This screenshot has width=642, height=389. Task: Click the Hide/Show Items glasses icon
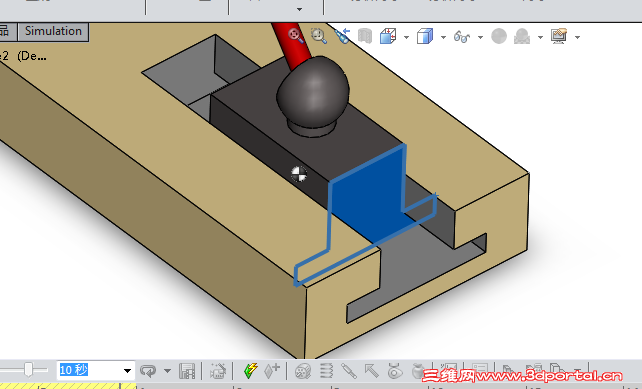pos(461,37)
